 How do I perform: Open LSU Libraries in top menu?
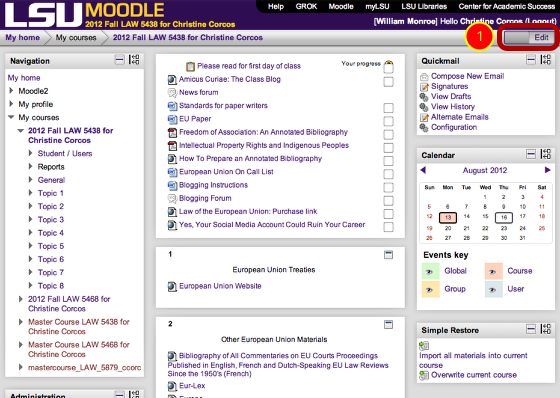coord(424,6)
